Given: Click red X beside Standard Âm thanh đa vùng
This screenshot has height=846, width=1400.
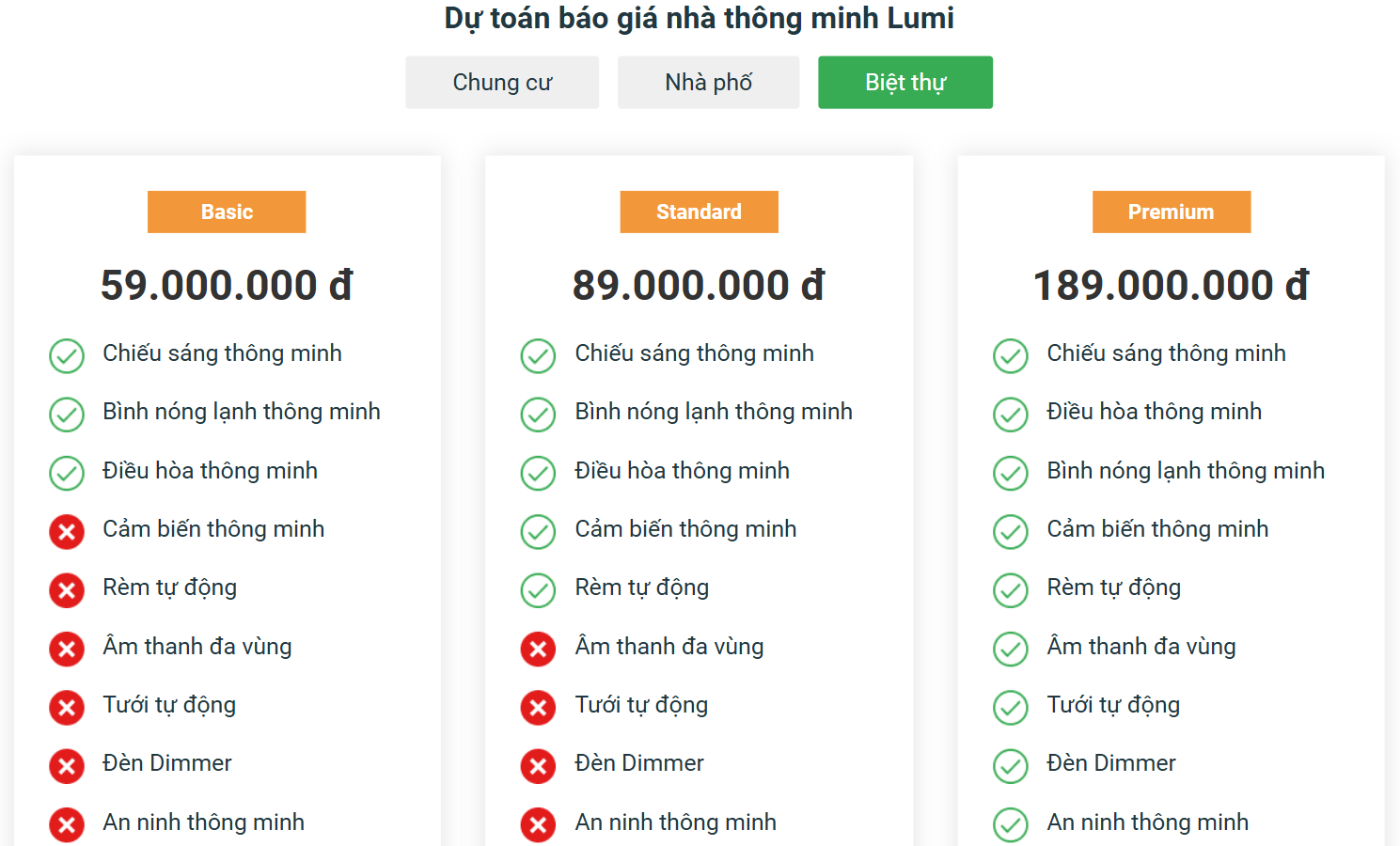Looking at the screenshot, I should pos(538,649).
